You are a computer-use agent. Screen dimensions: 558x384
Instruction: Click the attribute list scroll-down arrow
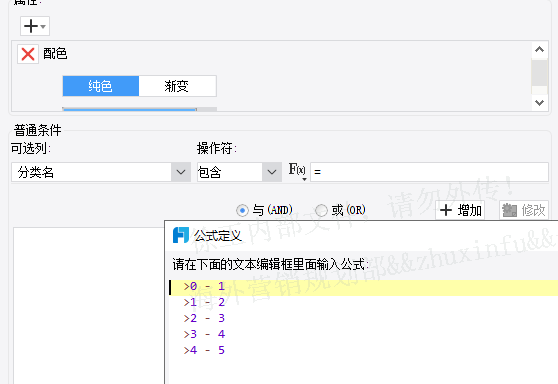coord(539,103)
